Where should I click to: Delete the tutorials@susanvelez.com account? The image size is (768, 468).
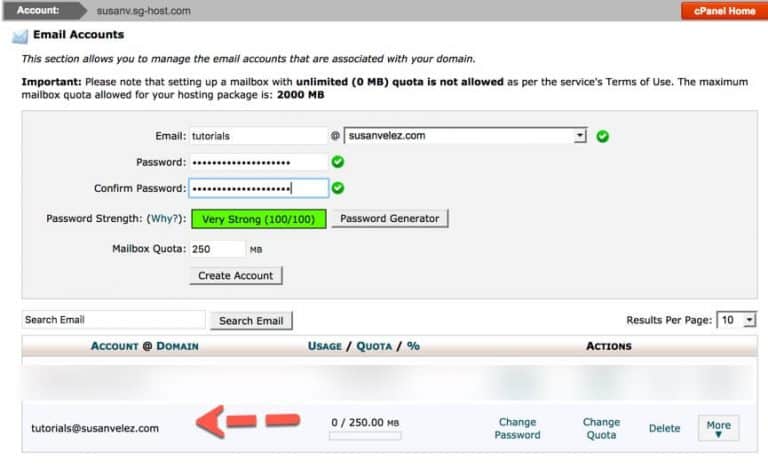pyautogui.click(x=664, y=428)
